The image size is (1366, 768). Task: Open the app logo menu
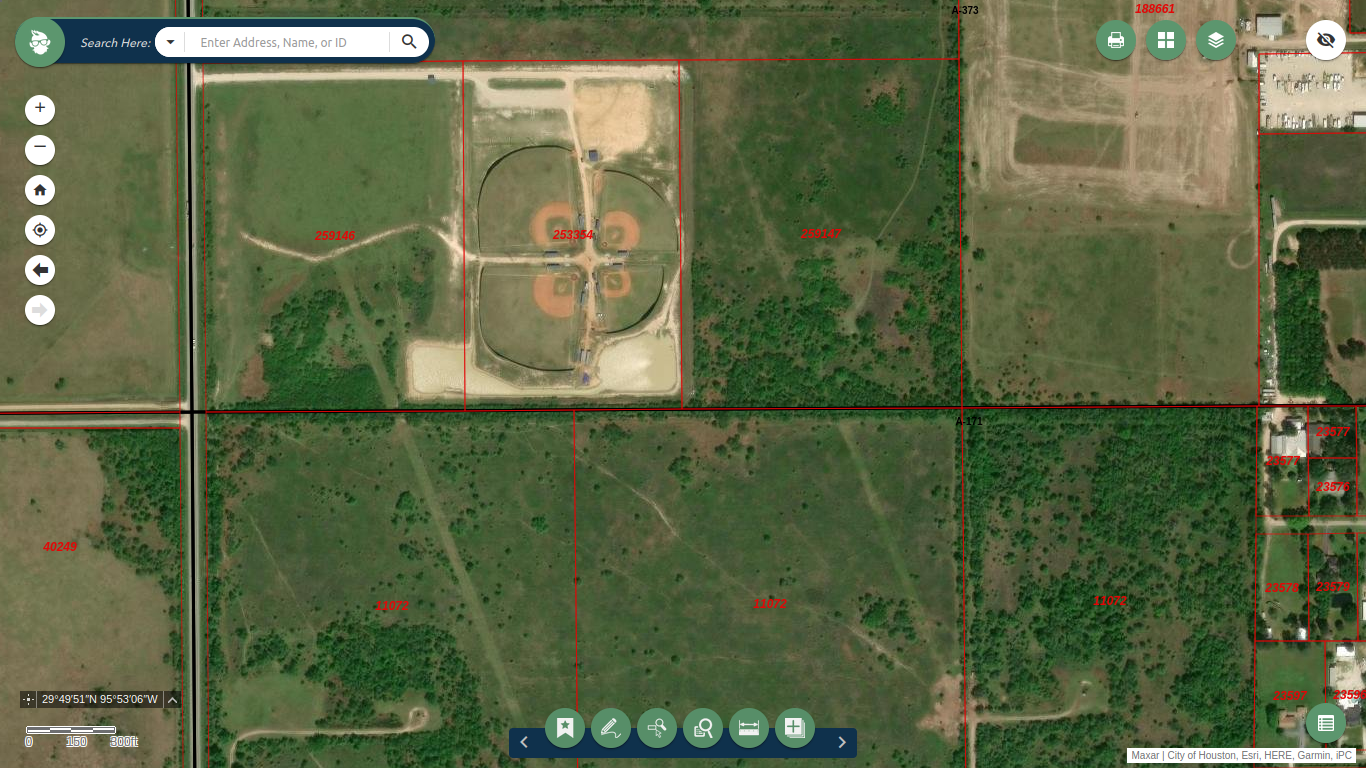pos(40,42)
